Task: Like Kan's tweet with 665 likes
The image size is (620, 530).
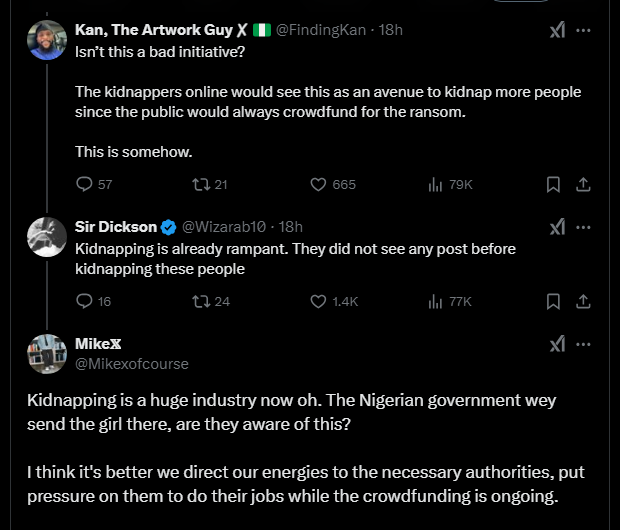Action: pyautogui.click(x=319, y=184)
